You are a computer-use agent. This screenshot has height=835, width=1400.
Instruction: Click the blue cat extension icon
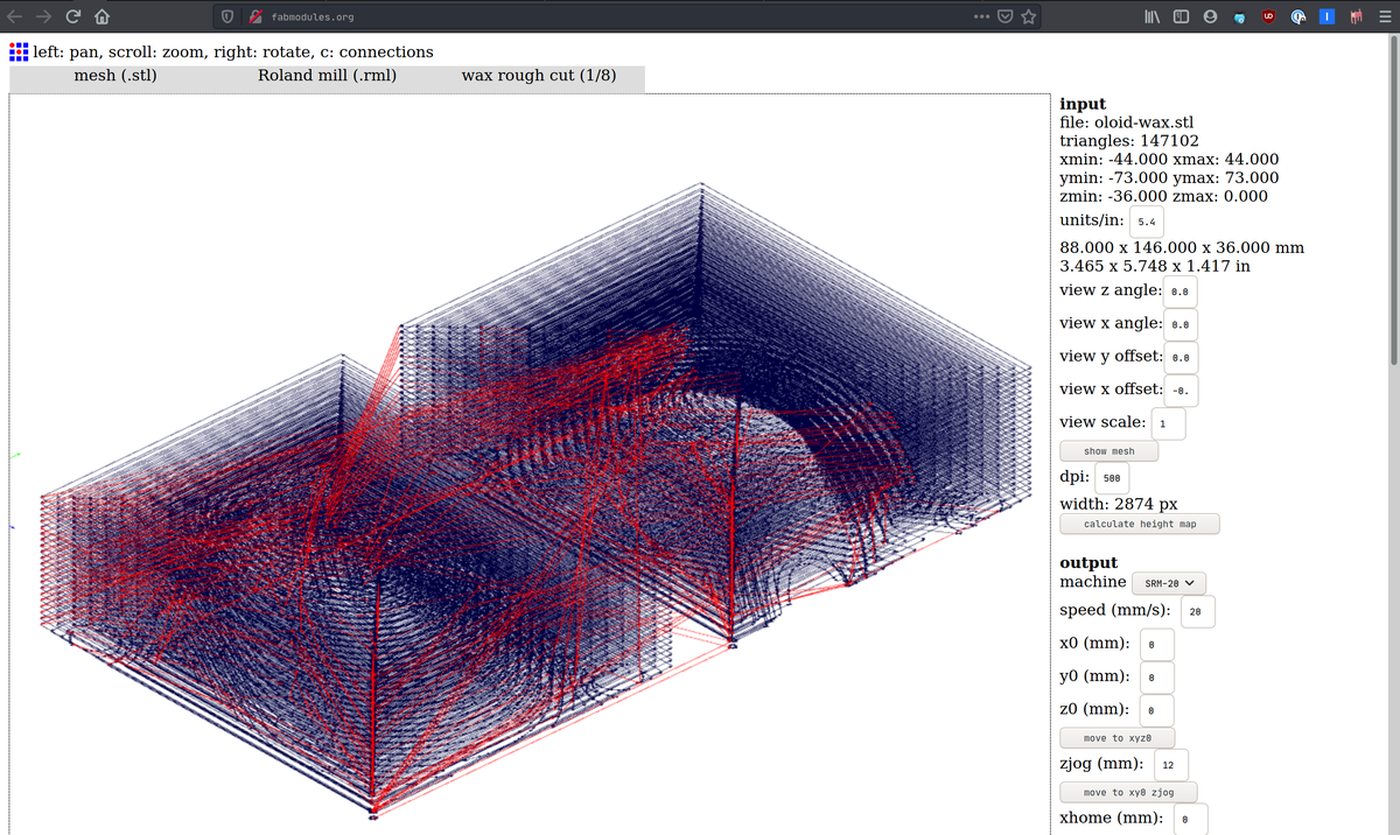tap(1239, 17)
